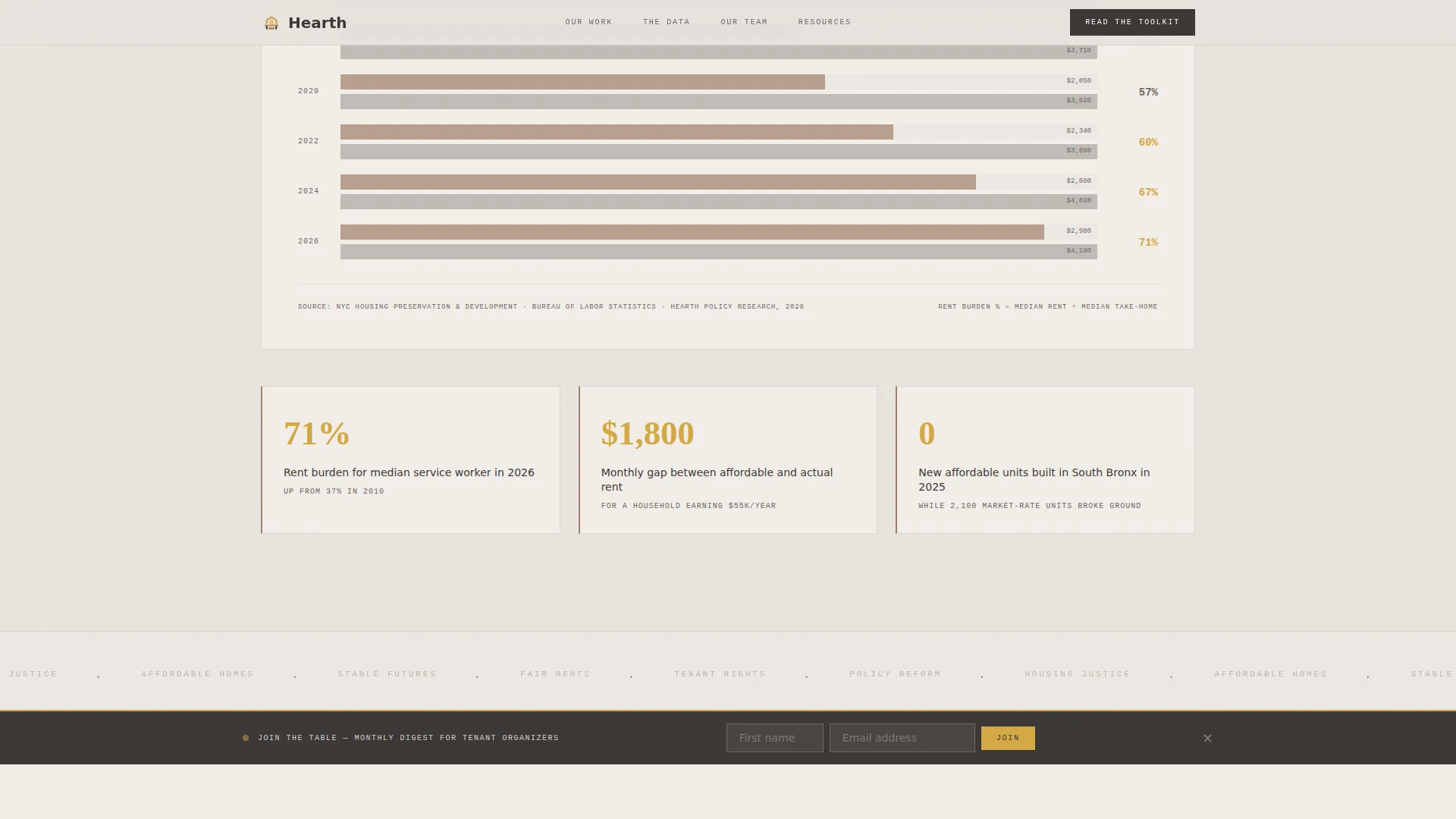This screenshot has width=1456, height=819.
Task: Click the 60% burden value
Action: coord(1148,142)
